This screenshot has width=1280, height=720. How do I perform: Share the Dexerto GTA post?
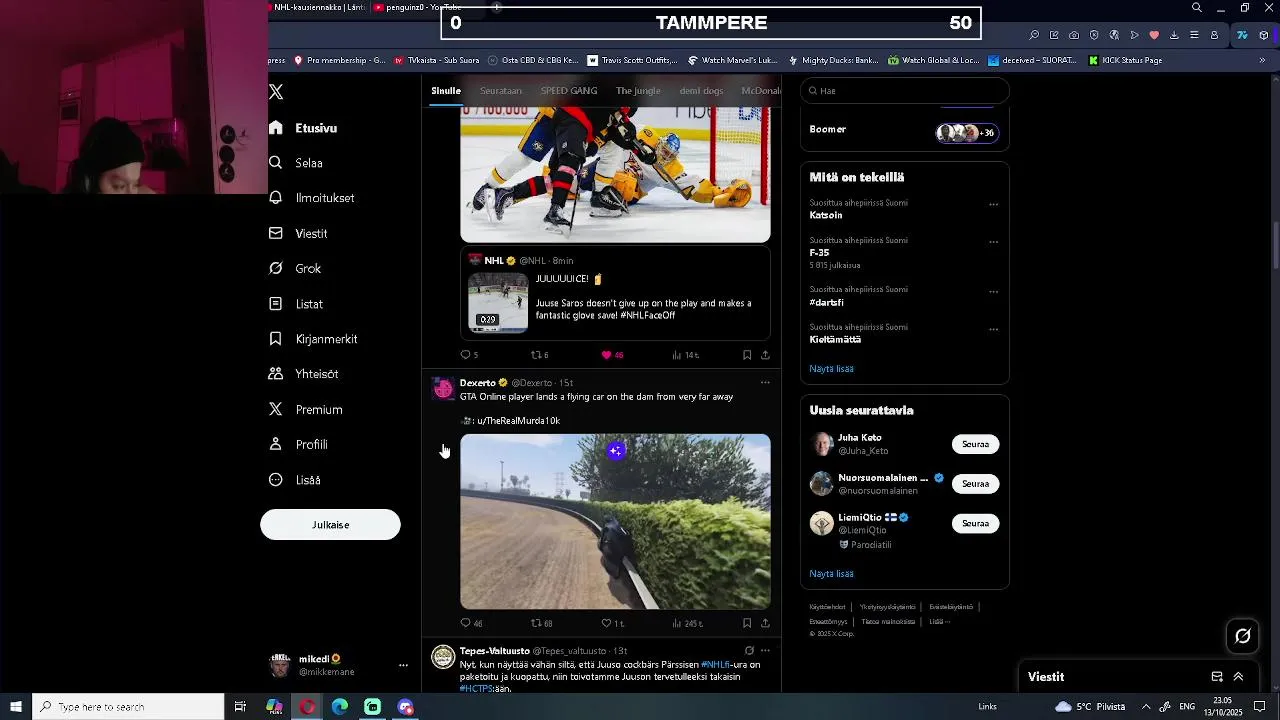click(765, 623)
